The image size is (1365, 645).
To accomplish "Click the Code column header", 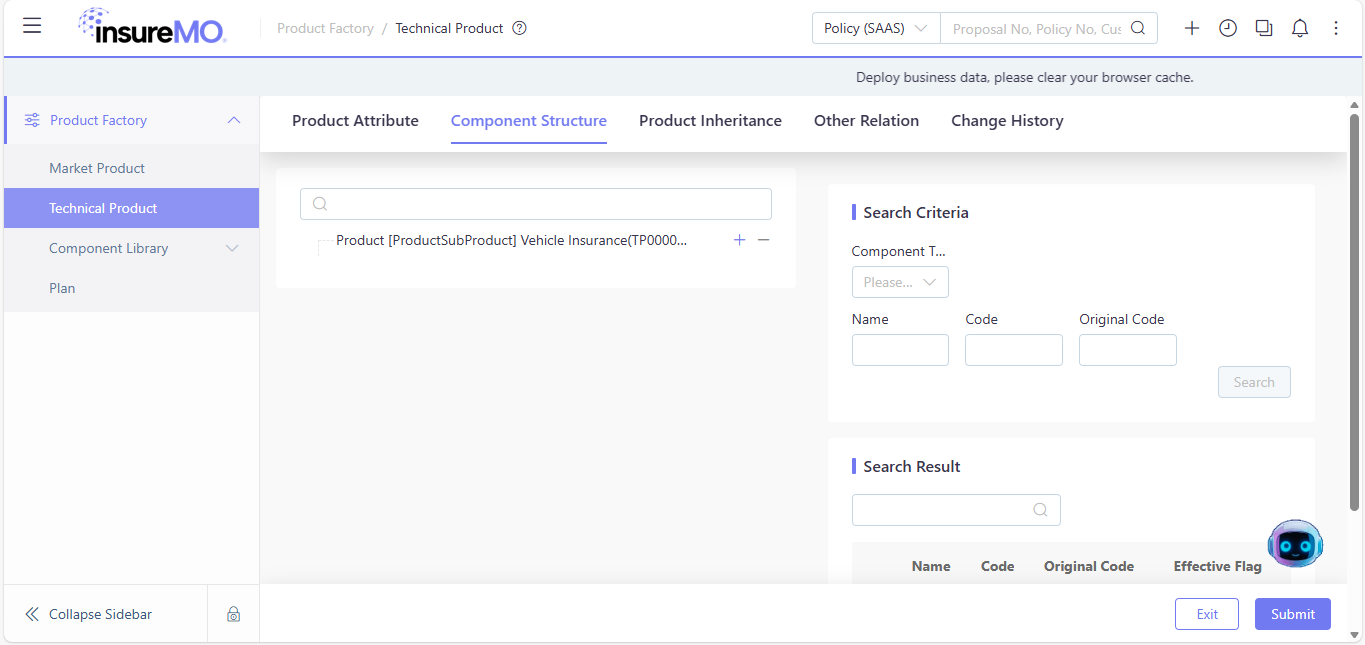I will coord(998,566).
